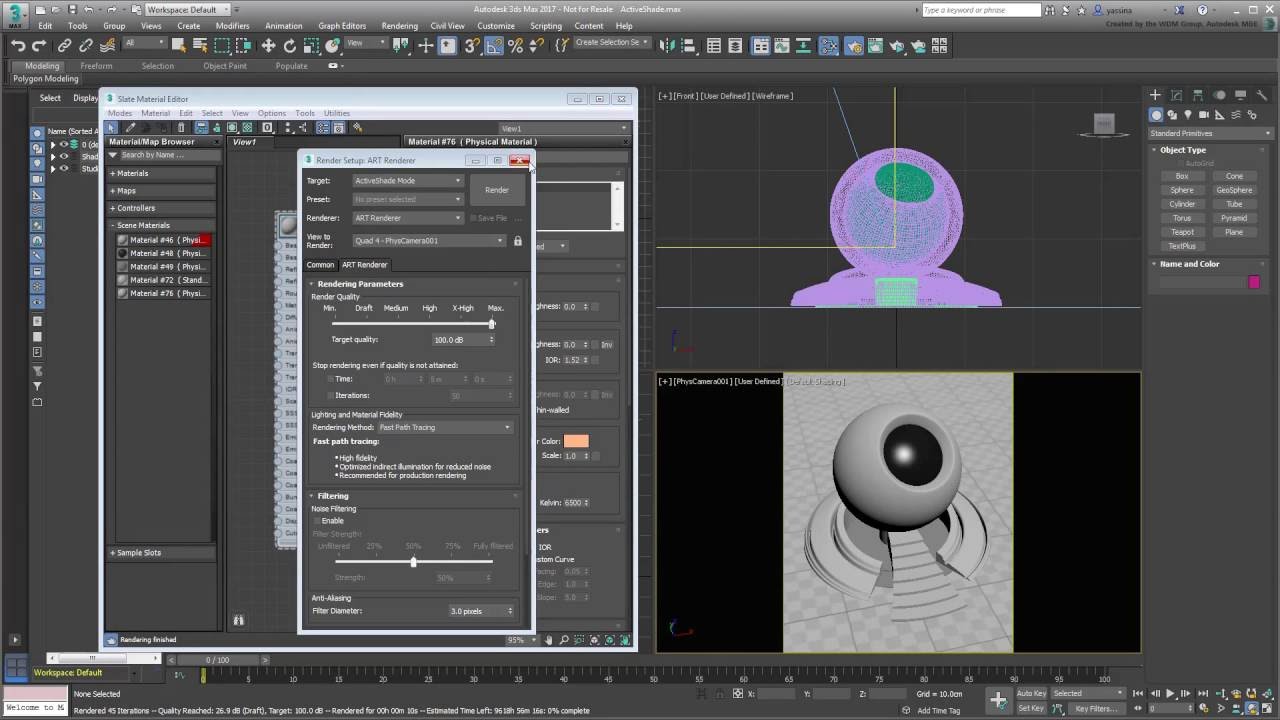Expand the Maps group in Material/Map Browser
This screenshot has height=720, width=1280.
tap(162, 191)
